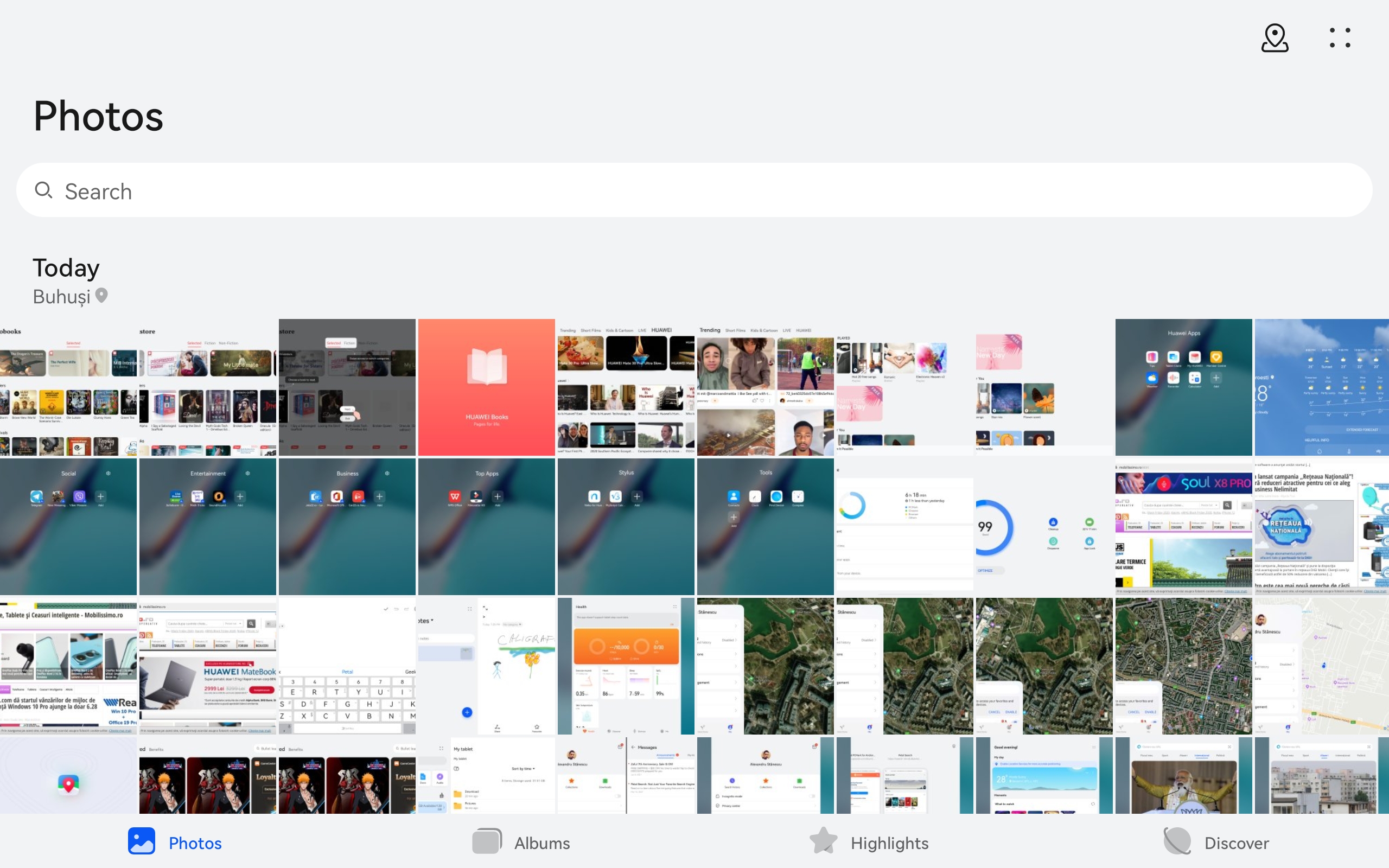This screenshot has height=868, width=1389.
Task: Open the map view location icon
Action: (1275, 38)
